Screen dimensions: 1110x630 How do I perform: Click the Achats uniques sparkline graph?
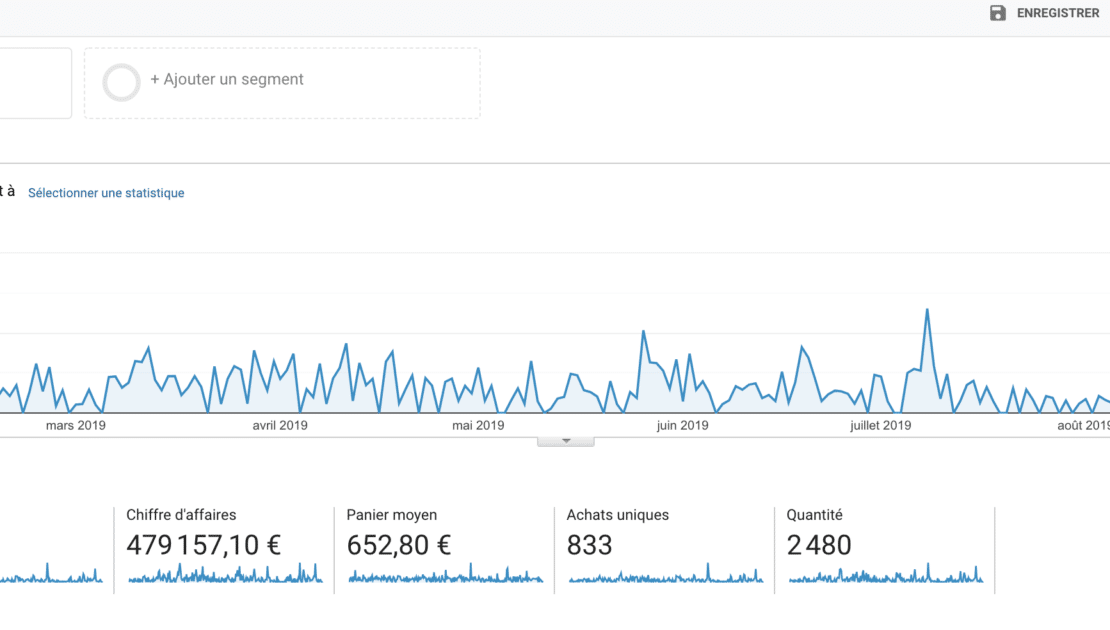pos(665,576)
